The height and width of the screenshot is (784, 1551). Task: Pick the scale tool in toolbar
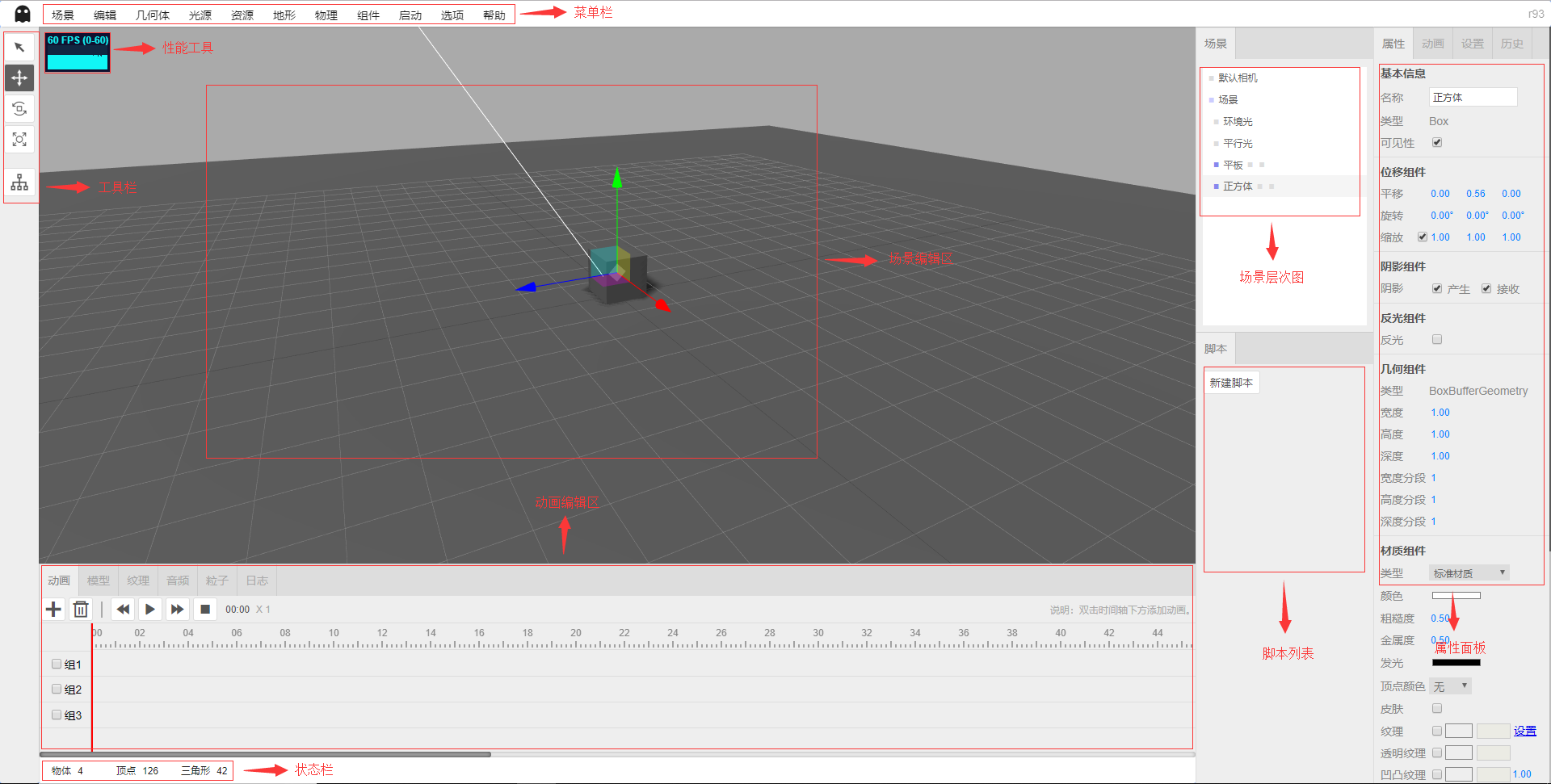(19, 140)
